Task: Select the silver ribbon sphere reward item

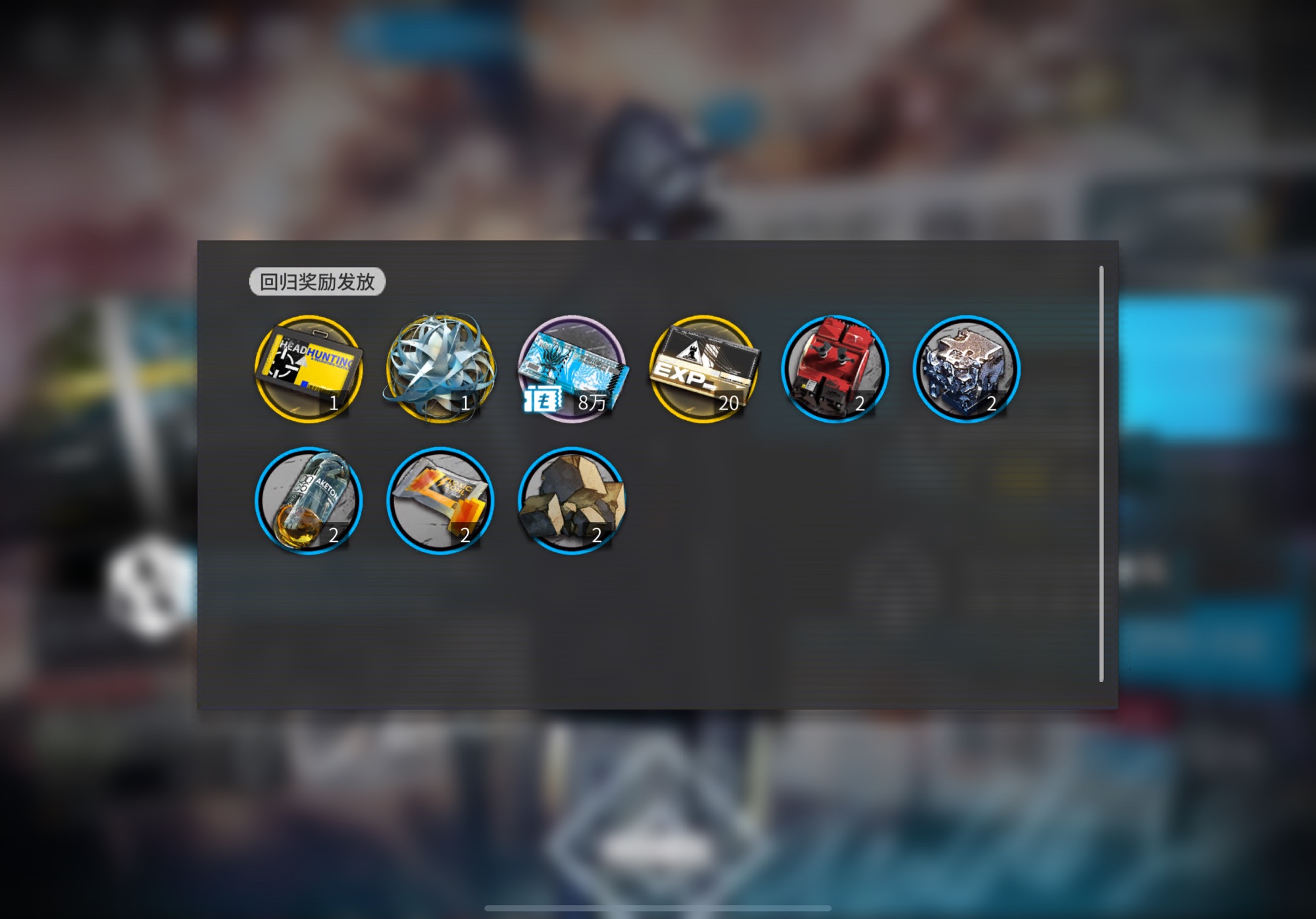Action: coord(440,369)
